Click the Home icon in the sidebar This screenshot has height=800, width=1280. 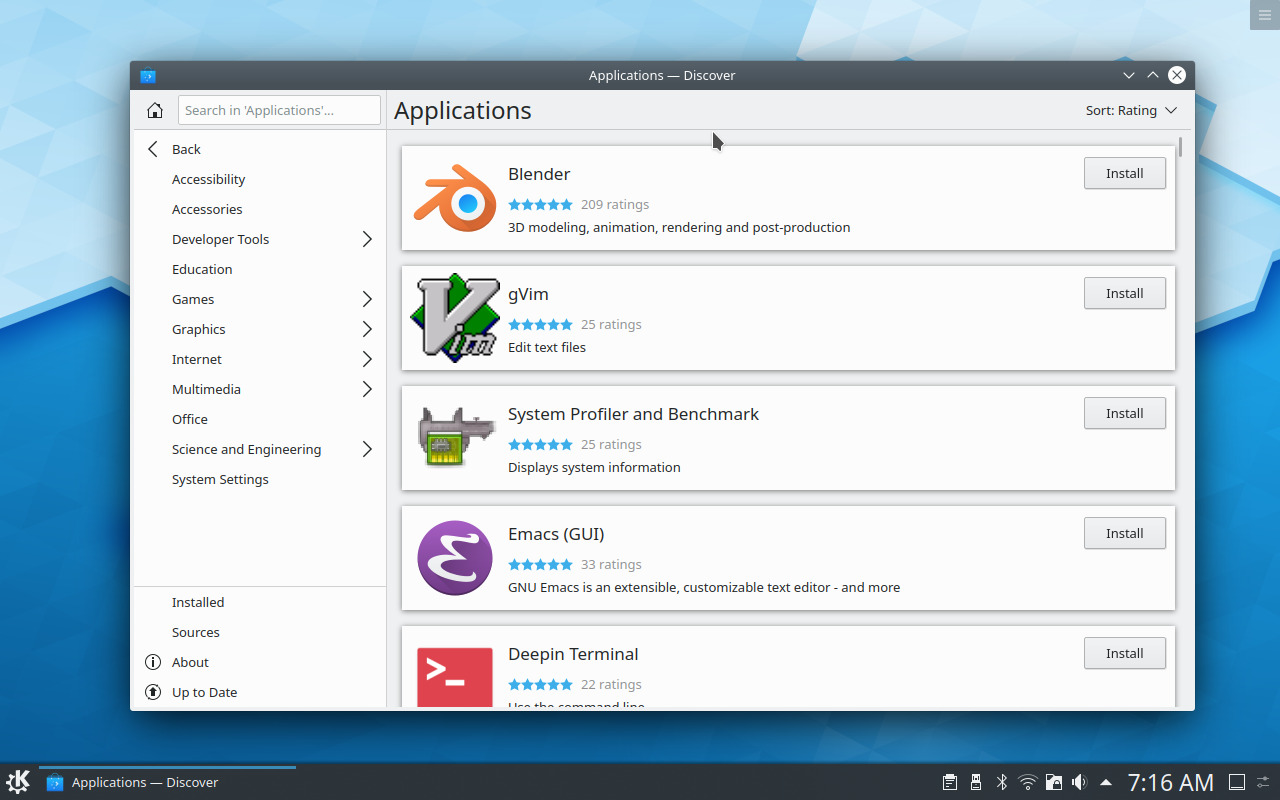(x=154, y=110)
